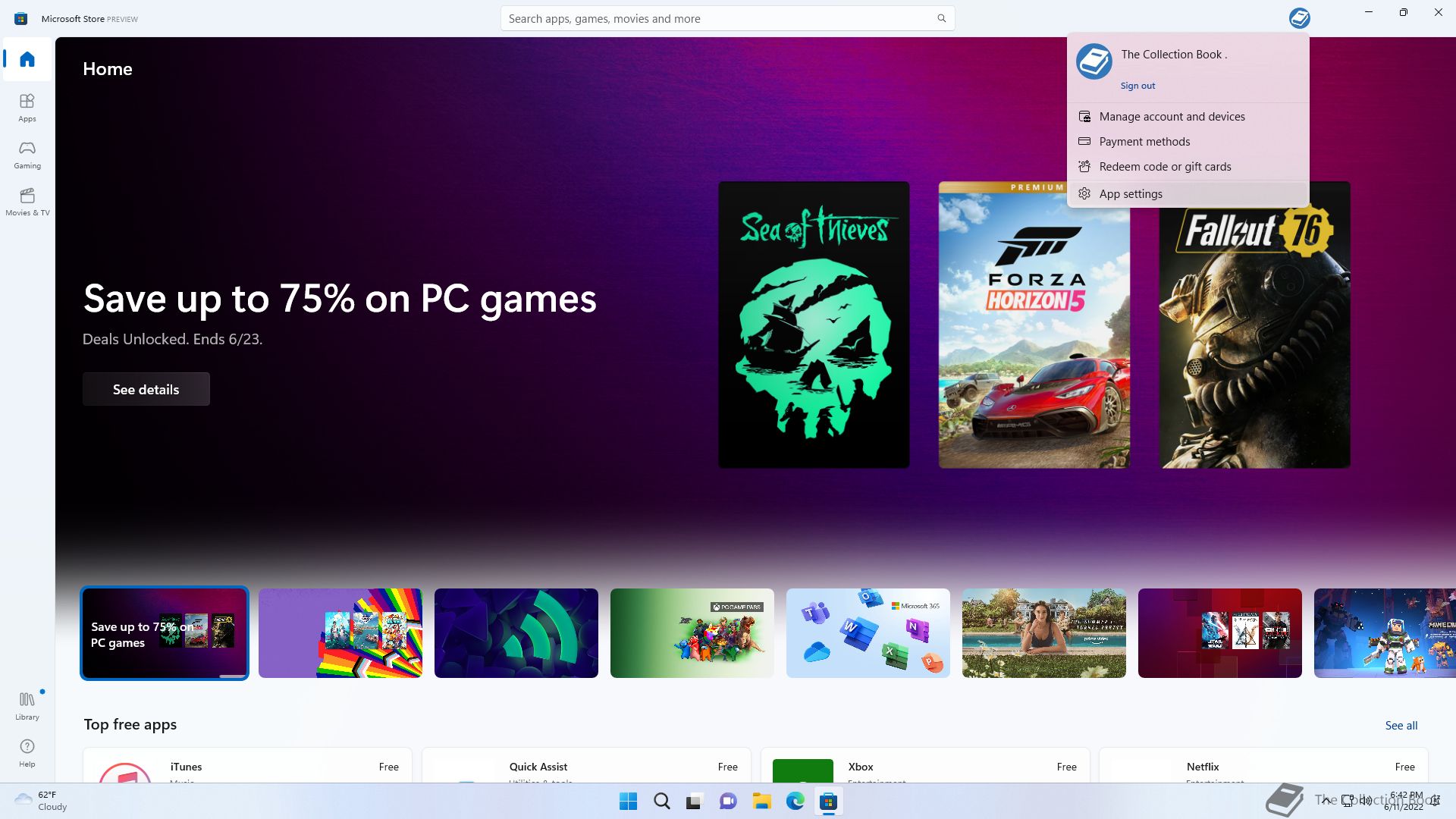Click the Redeem code gift icon

(1084, 167)
